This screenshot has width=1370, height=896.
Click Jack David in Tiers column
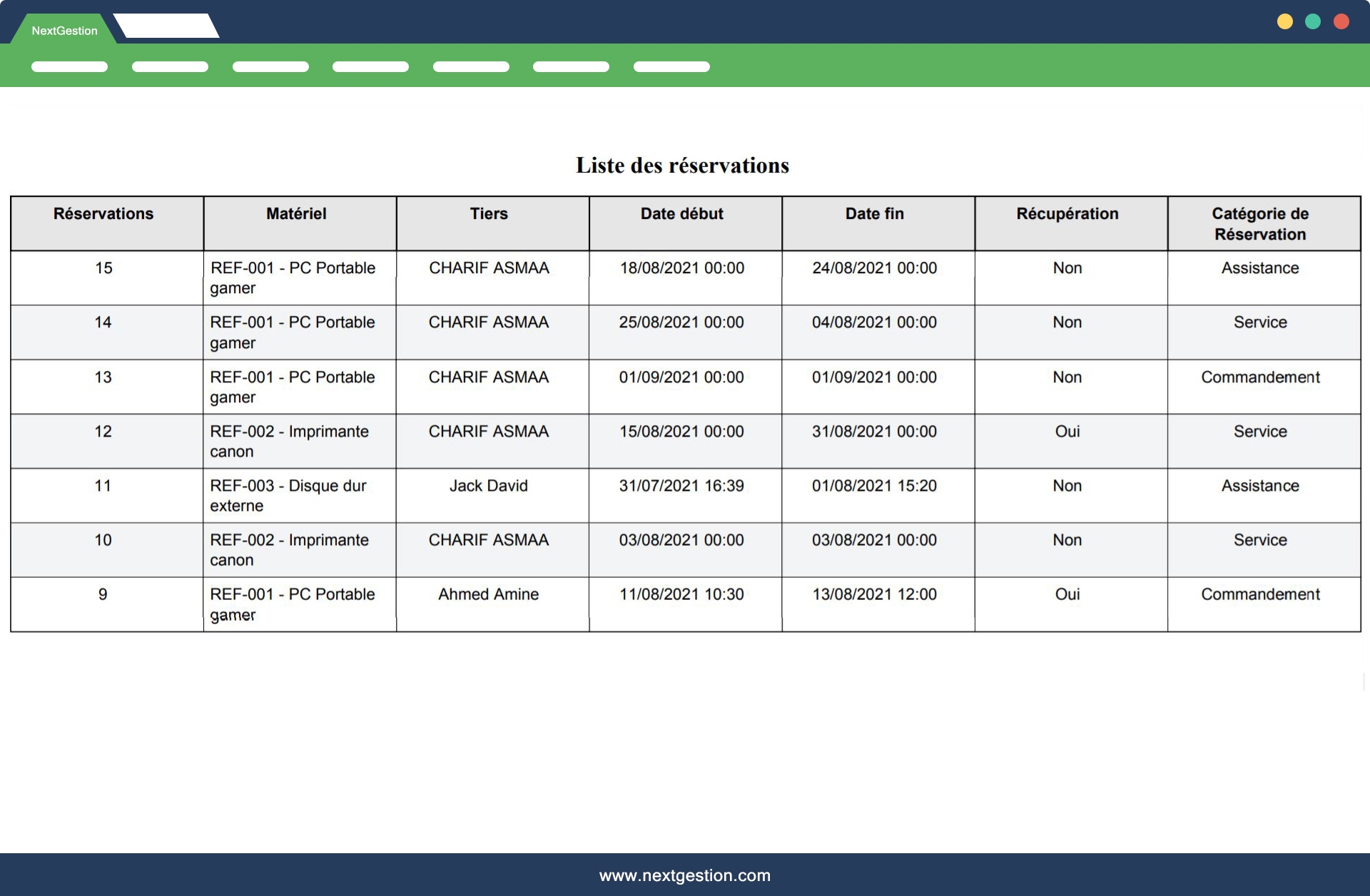(489, 486)
